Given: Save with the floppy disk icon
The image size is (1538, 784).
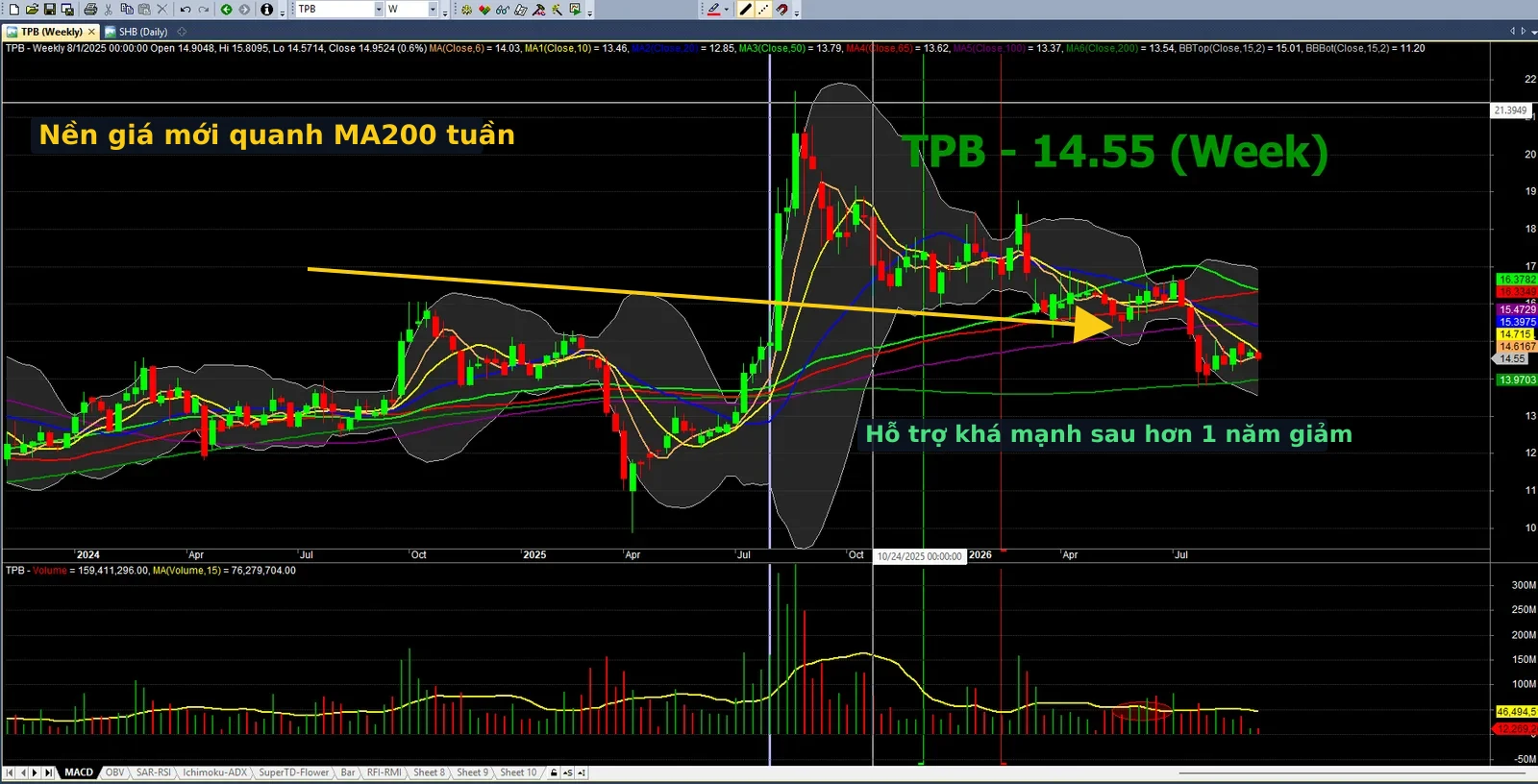Looking at the screenshot, I should [50, 10].
